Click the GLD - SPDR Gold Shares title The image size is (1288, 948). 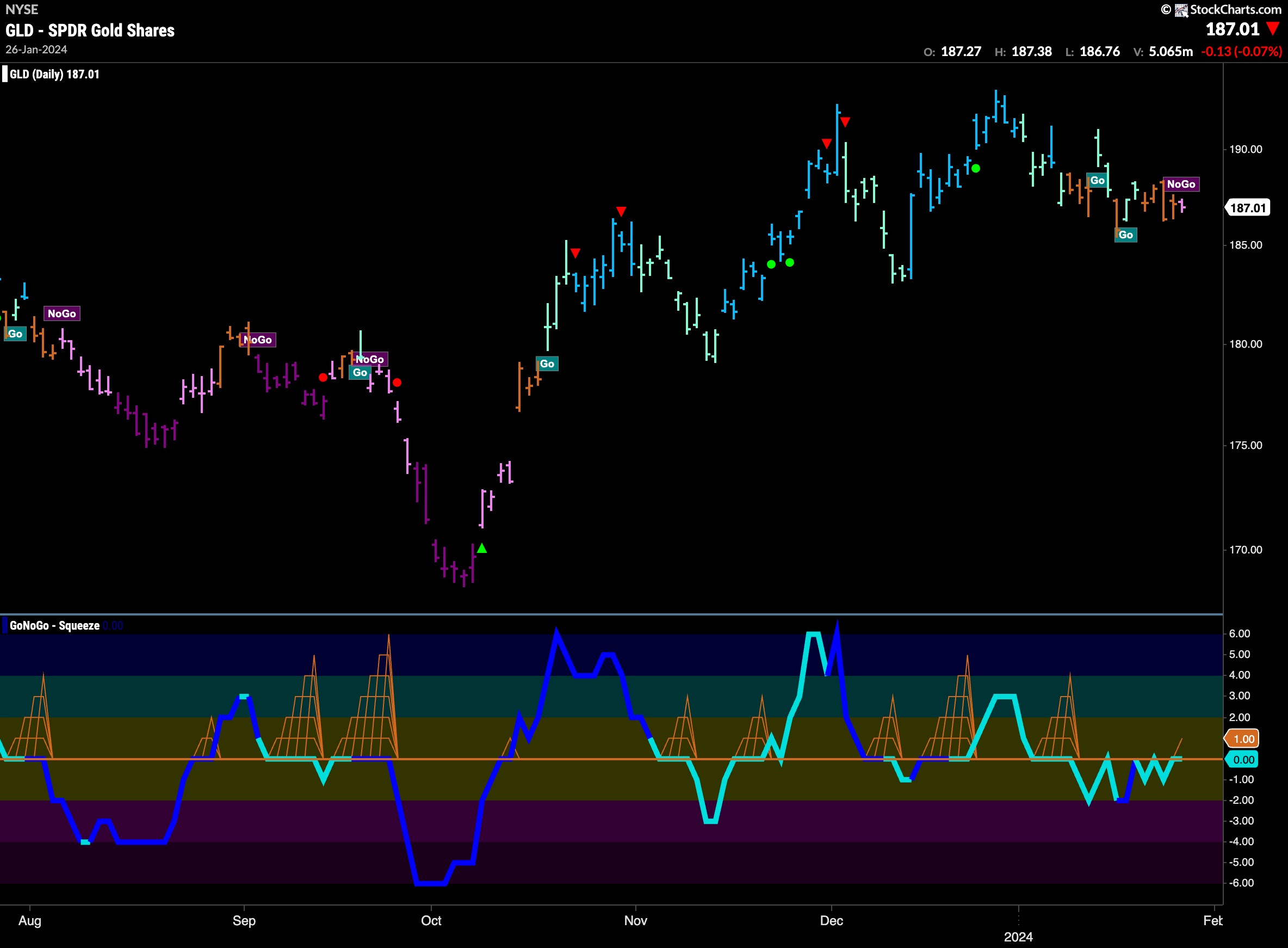point(90,30)
